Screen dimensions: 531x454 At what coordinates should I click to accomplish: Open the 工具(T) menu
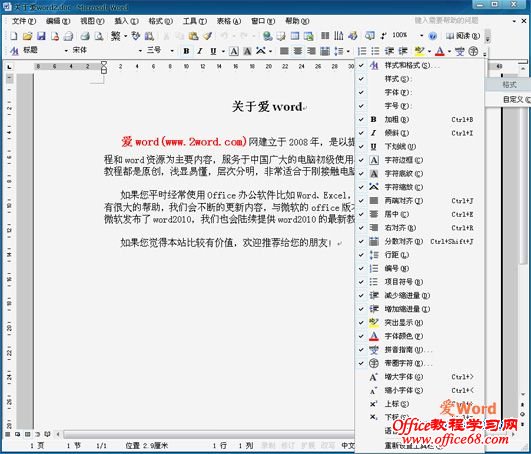pyautogui.click(x=195, y=21)
